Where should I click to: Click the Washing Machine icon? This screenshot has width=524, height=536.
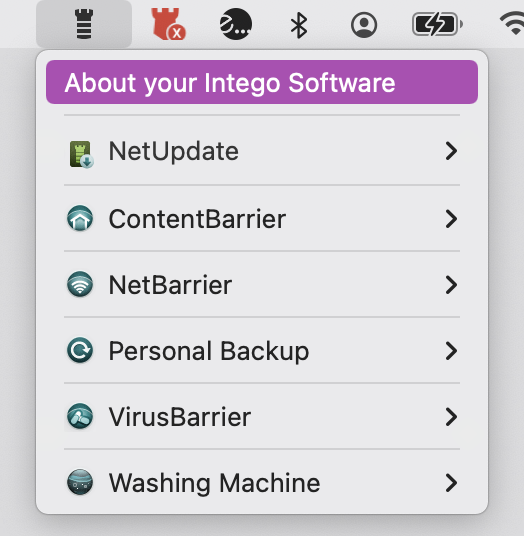coord(80,482)
